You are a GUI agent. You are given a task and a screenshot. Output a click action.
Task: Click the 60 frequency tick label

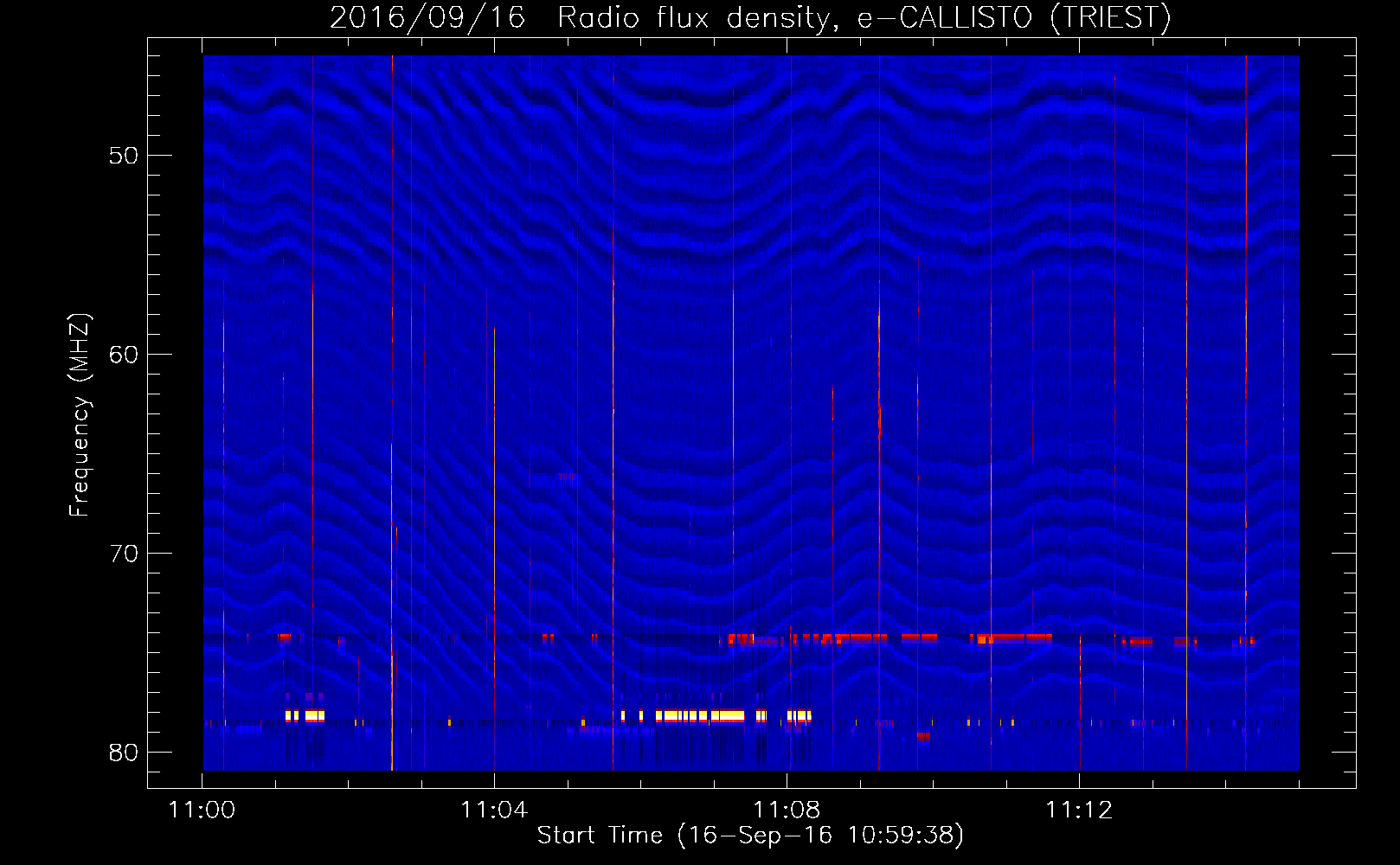(x=124, y=355)
